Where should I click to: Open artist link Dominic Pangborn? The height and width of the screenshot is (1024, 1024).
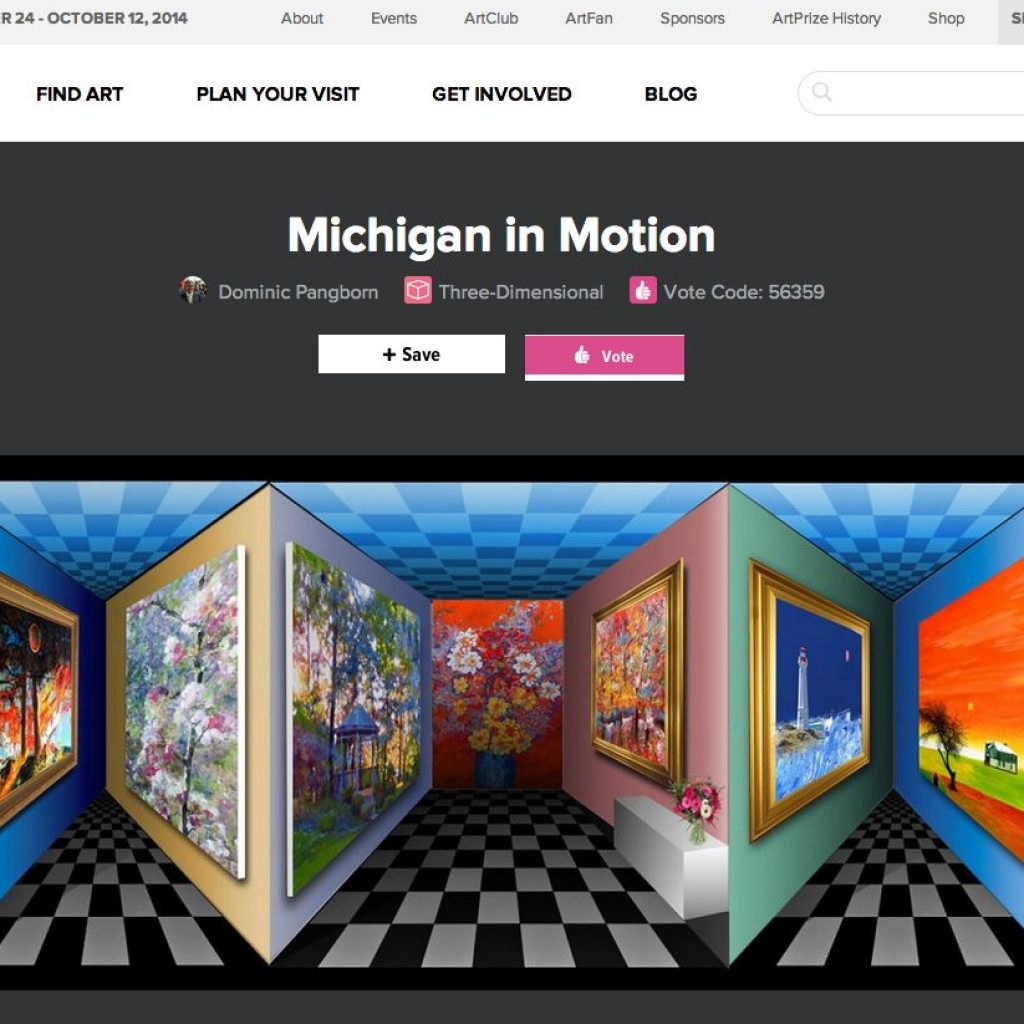coord(298,292)
